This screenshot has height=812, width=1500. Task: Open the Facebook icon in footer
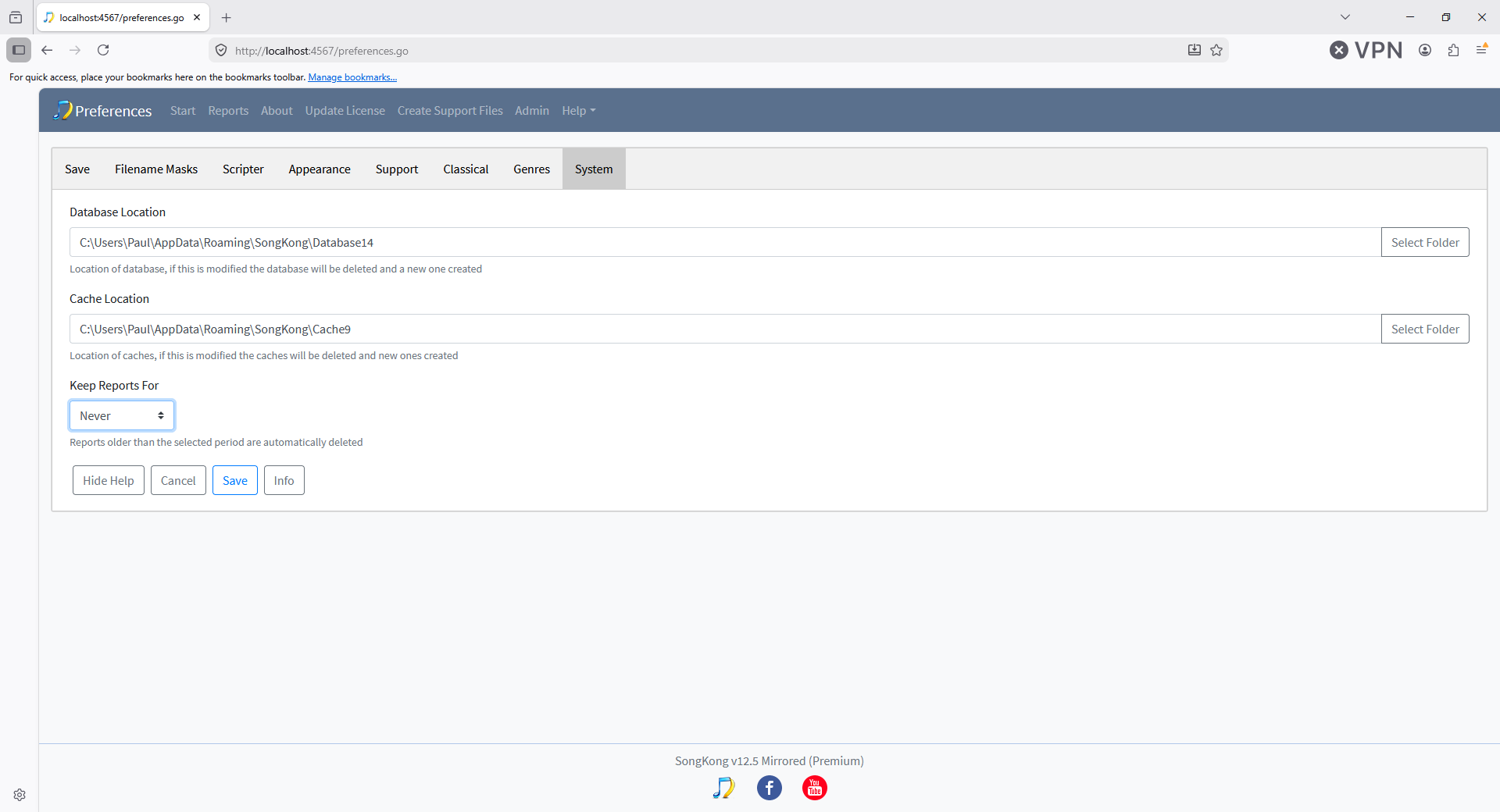pos(770,788)
